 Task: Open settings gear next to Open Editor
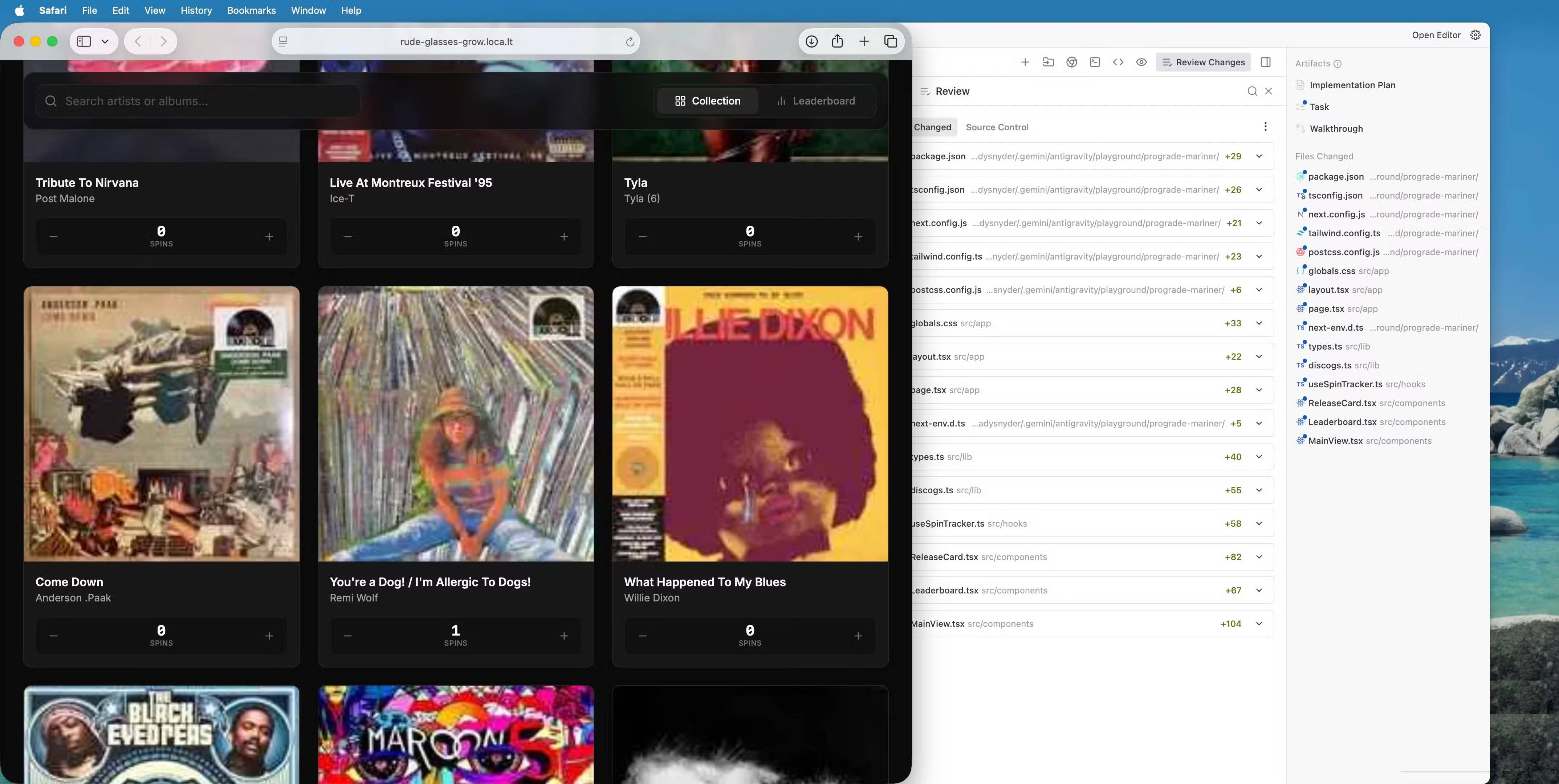coord(1475,35)
